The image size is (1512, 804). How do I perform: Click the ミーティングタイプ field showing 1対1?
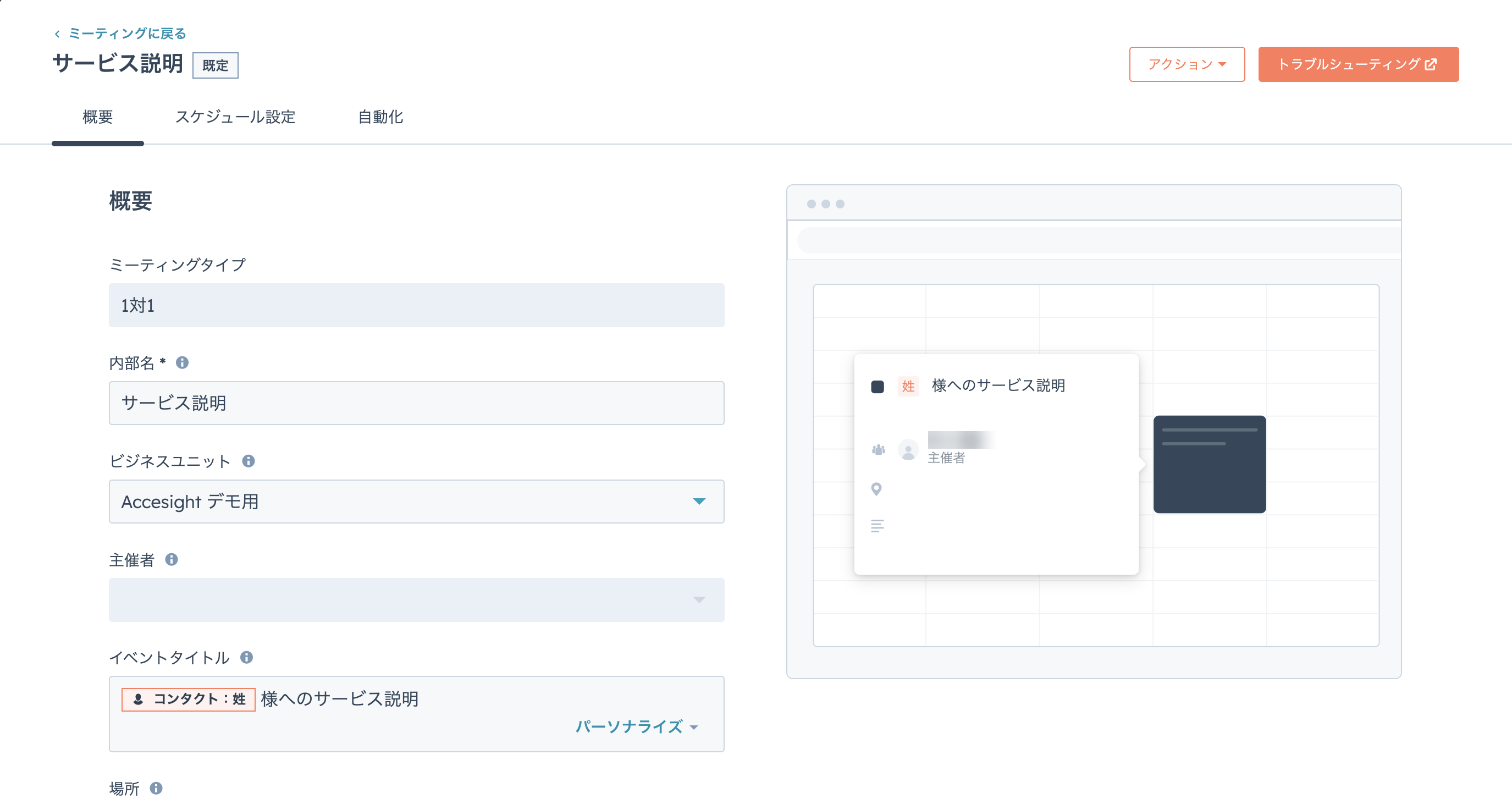[416, 305]
